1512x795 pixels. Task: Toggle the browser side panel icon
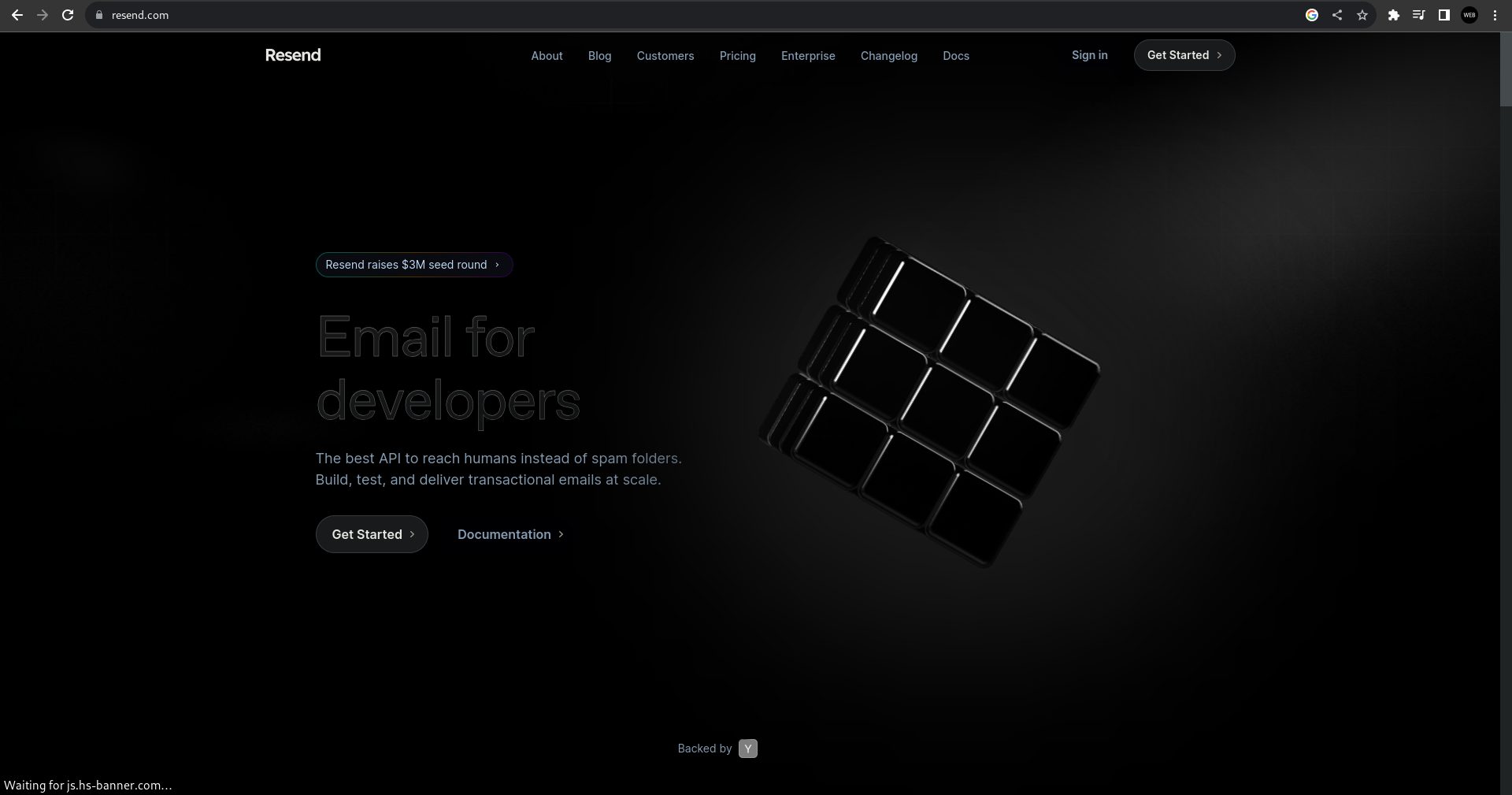click(x=1443, y=15)
